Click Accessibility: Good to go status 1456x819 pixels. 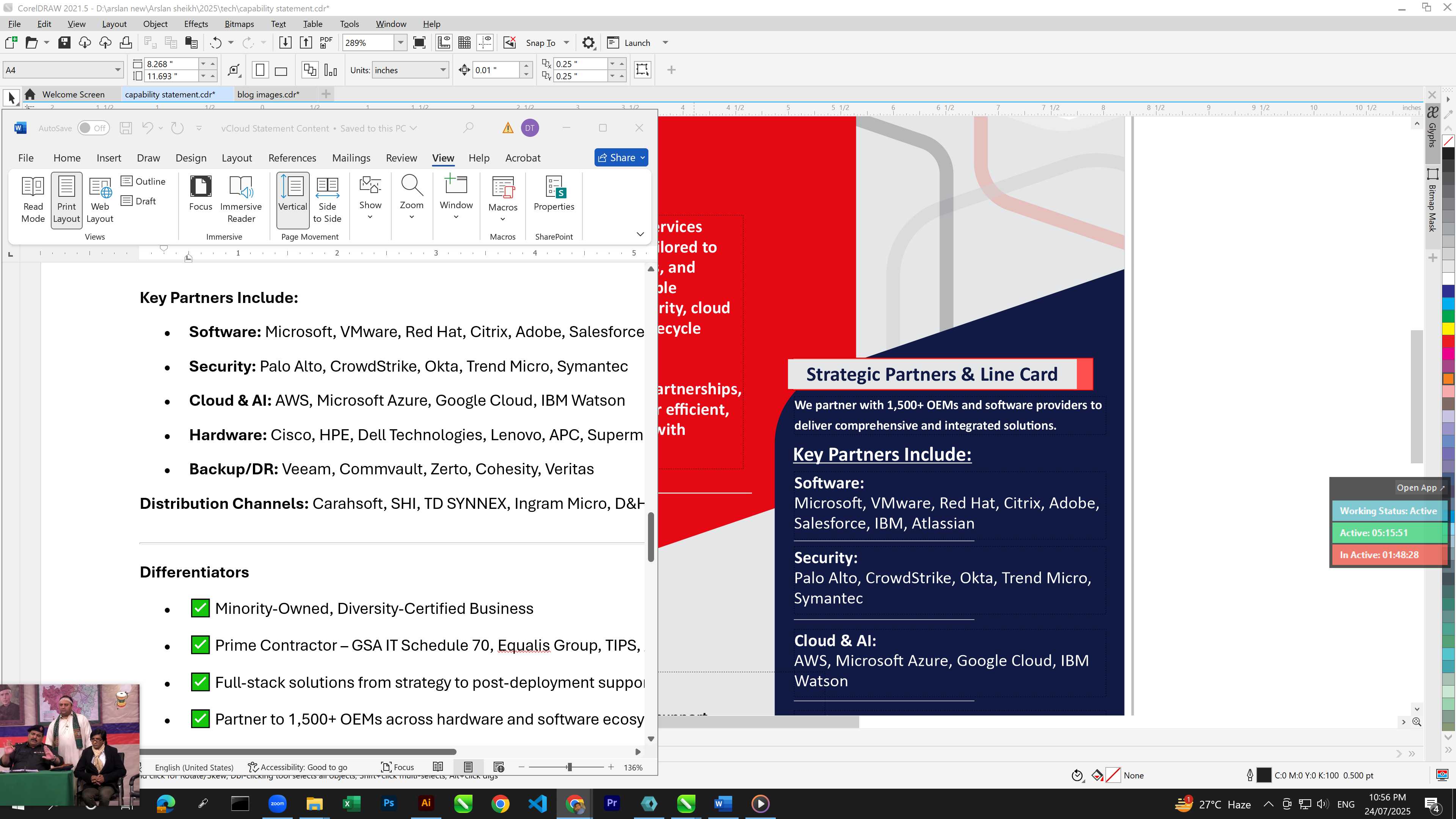pos(298,767)
